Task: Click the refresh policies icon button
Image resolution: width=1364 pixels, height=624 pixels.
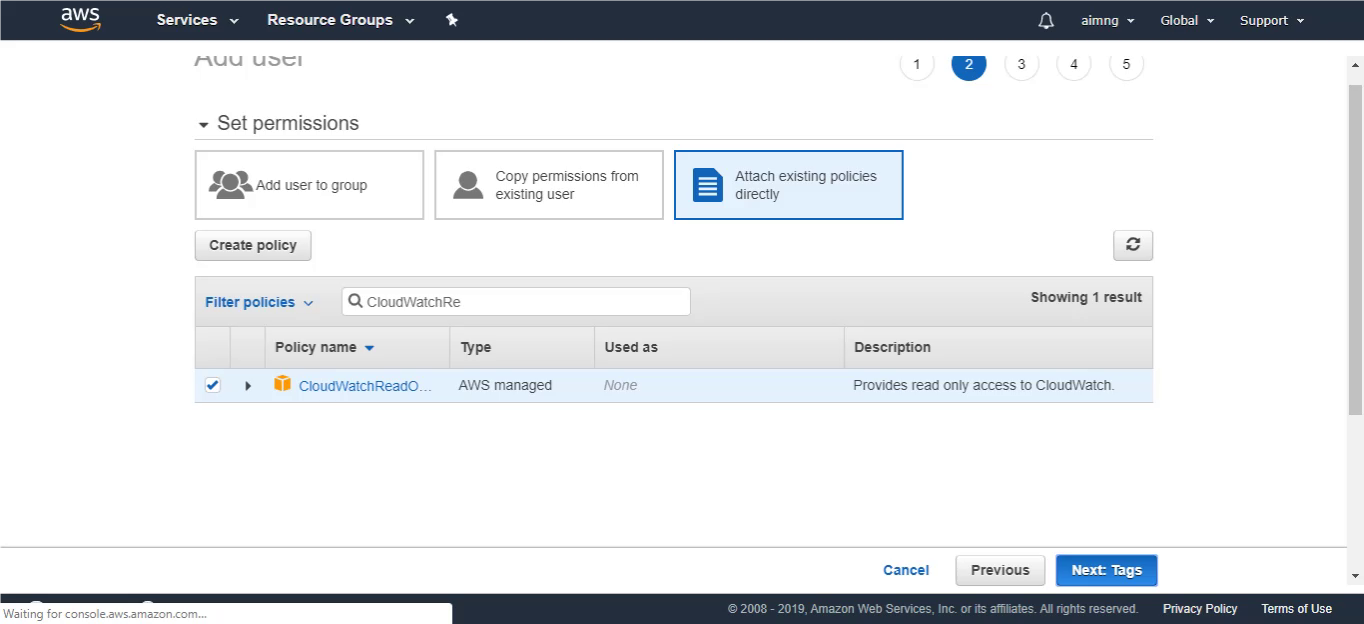Action: 1133,245
